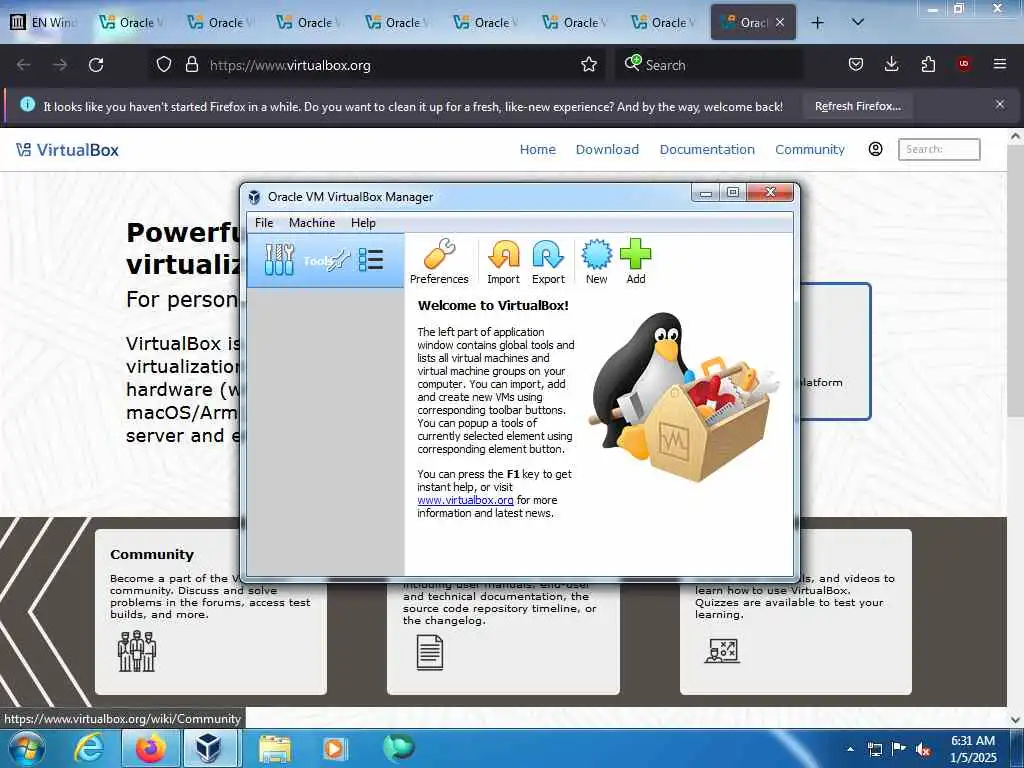Open Firefox downloads panel
The width and height of the screenshot is (1024, 768).
tap(891, 65)
